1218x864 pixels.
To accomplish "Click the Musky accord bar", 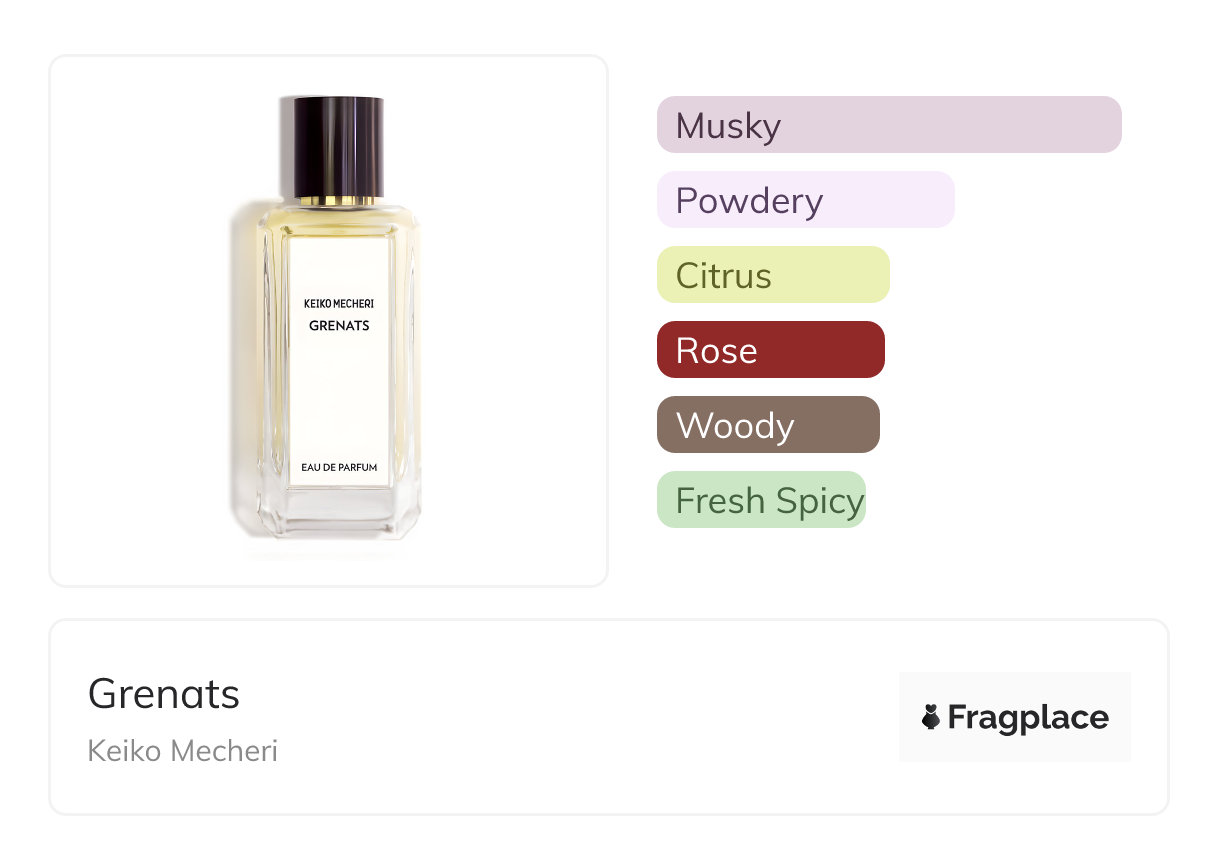I will click(x=889, y=125).
